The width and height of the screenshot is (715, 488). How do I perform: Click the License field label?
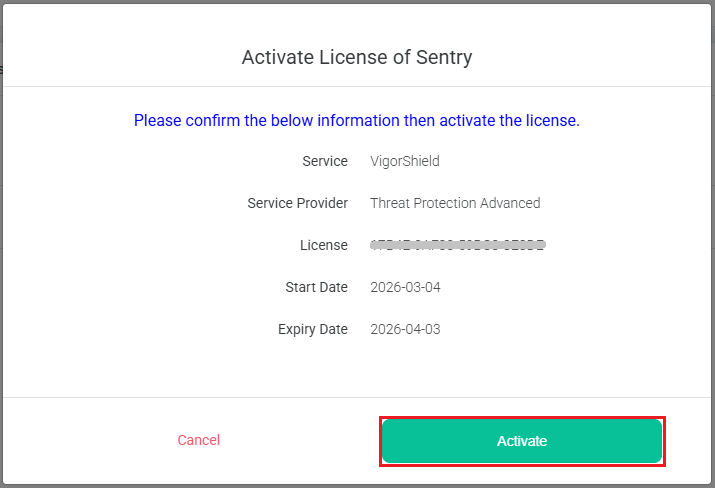(324, 245)
